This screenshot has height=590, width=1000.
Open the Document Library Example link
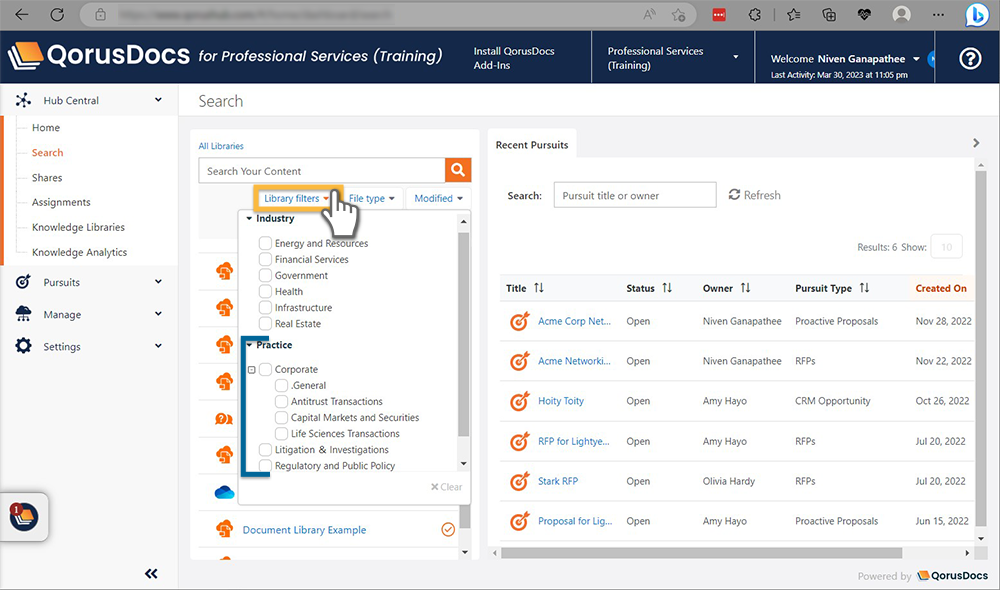click(304, 530)
